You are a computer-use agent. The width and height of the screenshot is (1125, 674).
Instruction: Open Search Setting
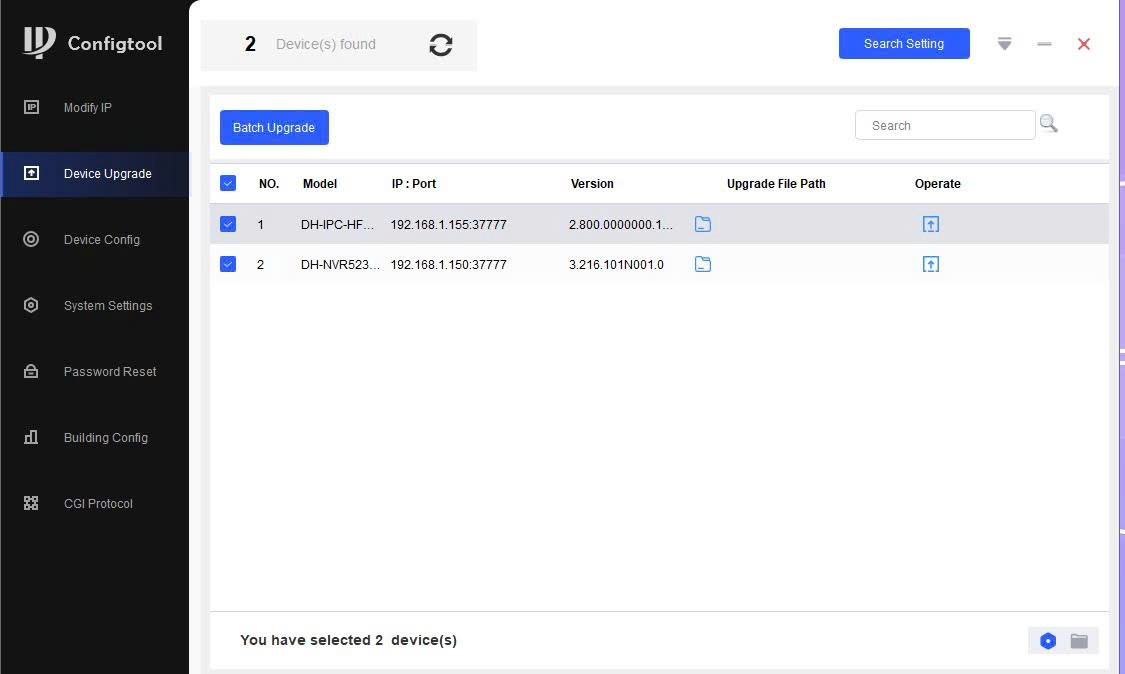point(904,43)
